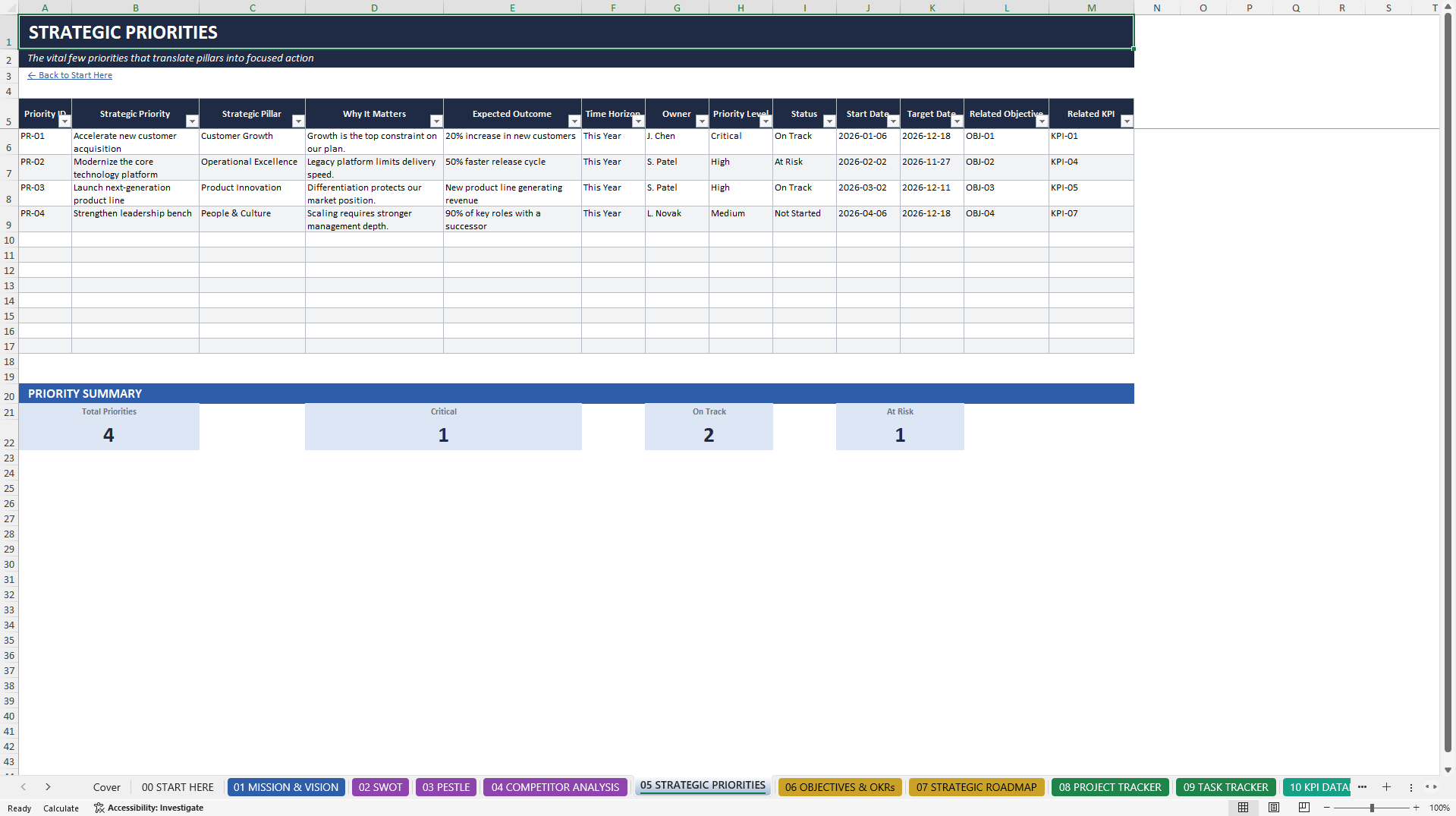This screenshot has width=1456, height=816.
Task: Switch to the Cover sheet tab
Action: [107, 787]
